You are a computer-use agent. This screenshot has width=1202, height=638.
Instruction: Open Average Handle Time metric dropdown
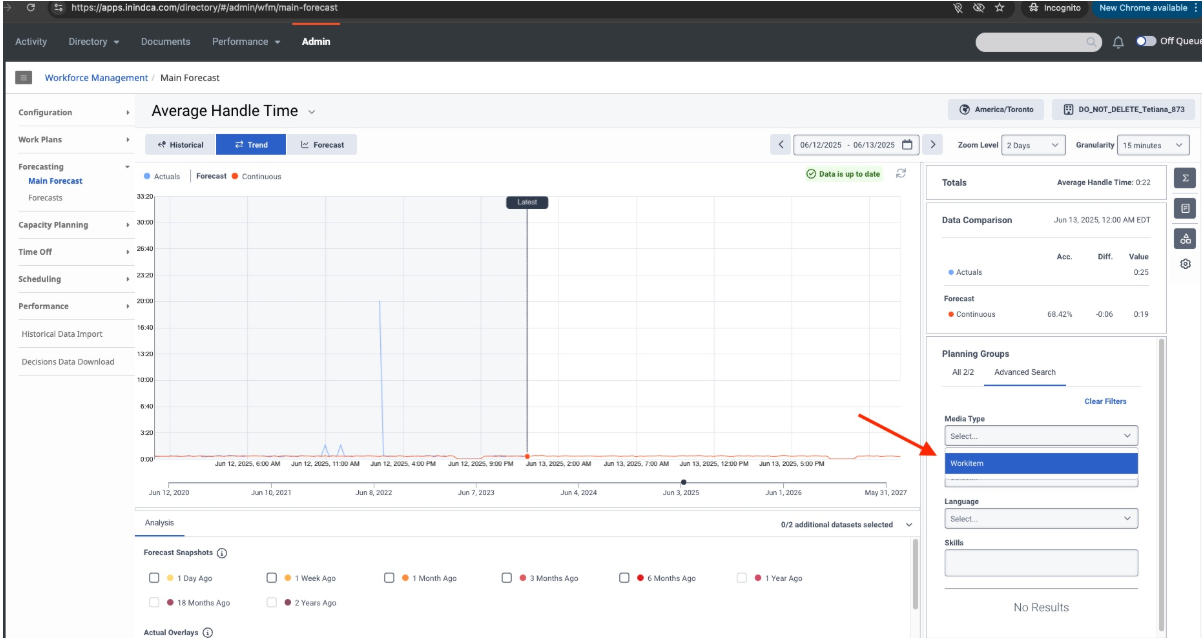tap(312, 112)
